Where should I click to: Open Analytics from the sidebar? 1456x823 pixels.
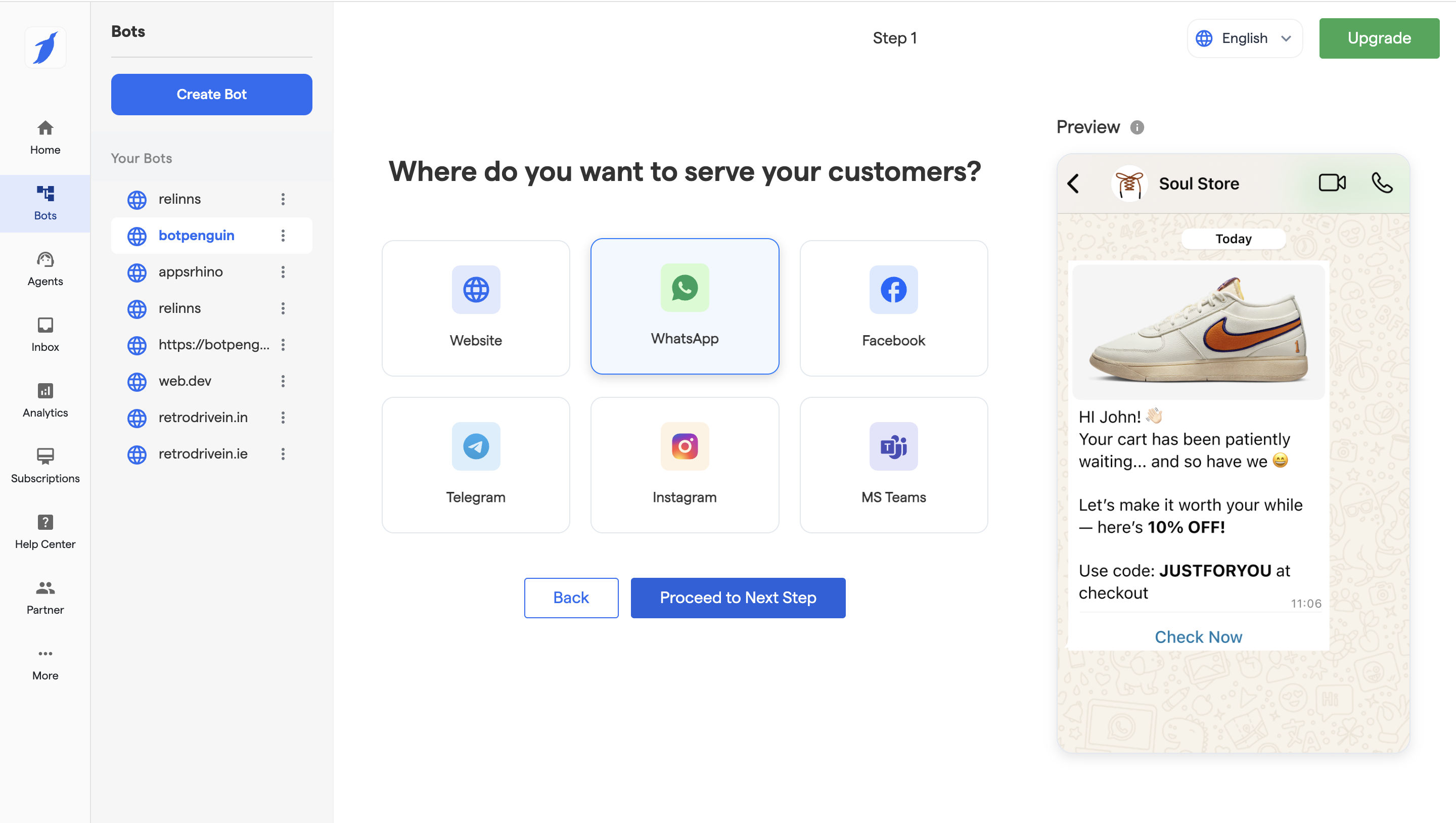(x=45, y=400)
